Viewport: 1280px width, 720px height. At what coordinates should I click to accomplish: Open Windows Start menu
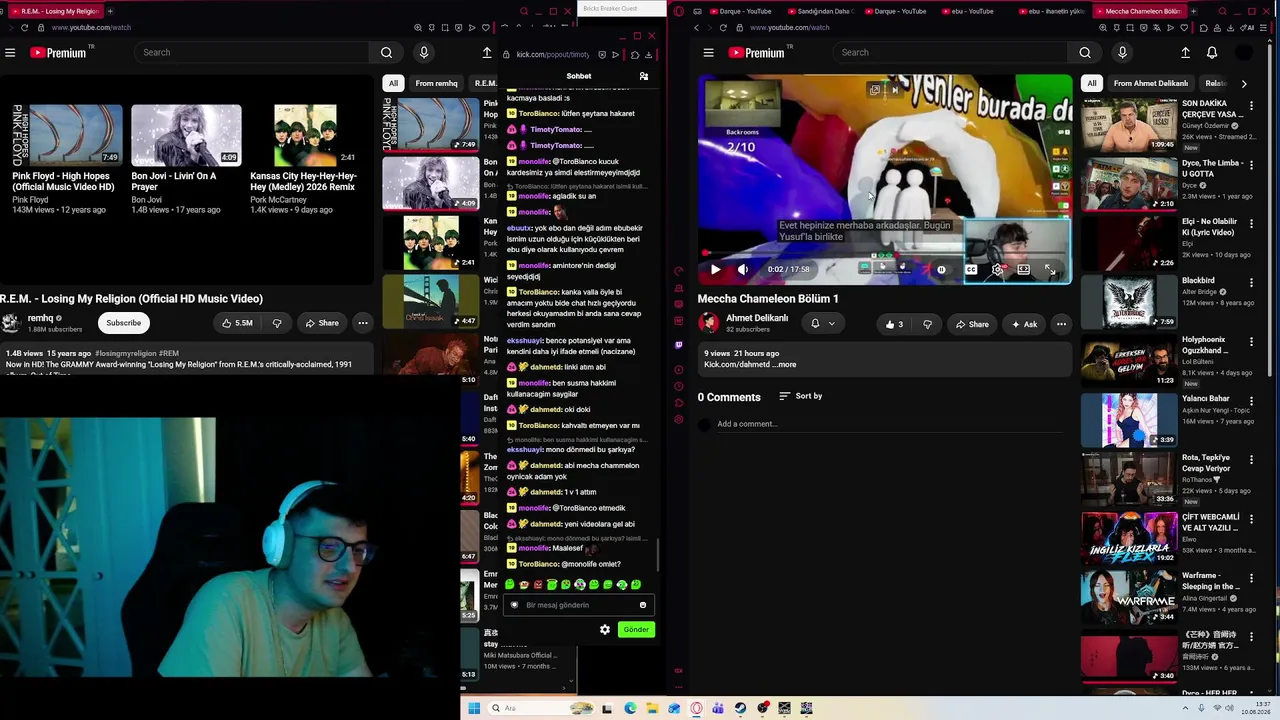click(x=474, y=708)
